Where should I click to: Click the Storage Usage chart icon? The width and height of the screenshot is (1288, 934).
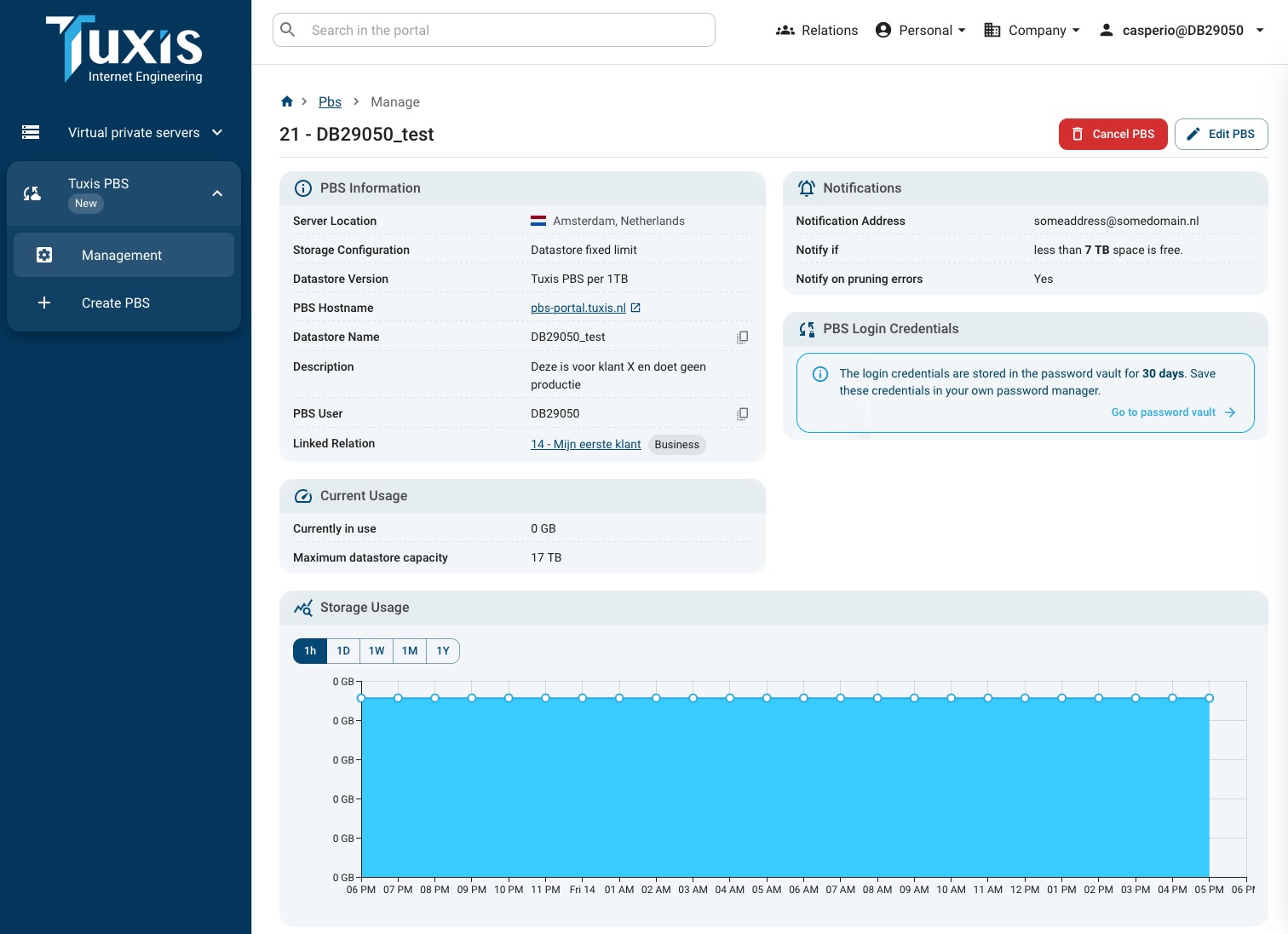302,608
